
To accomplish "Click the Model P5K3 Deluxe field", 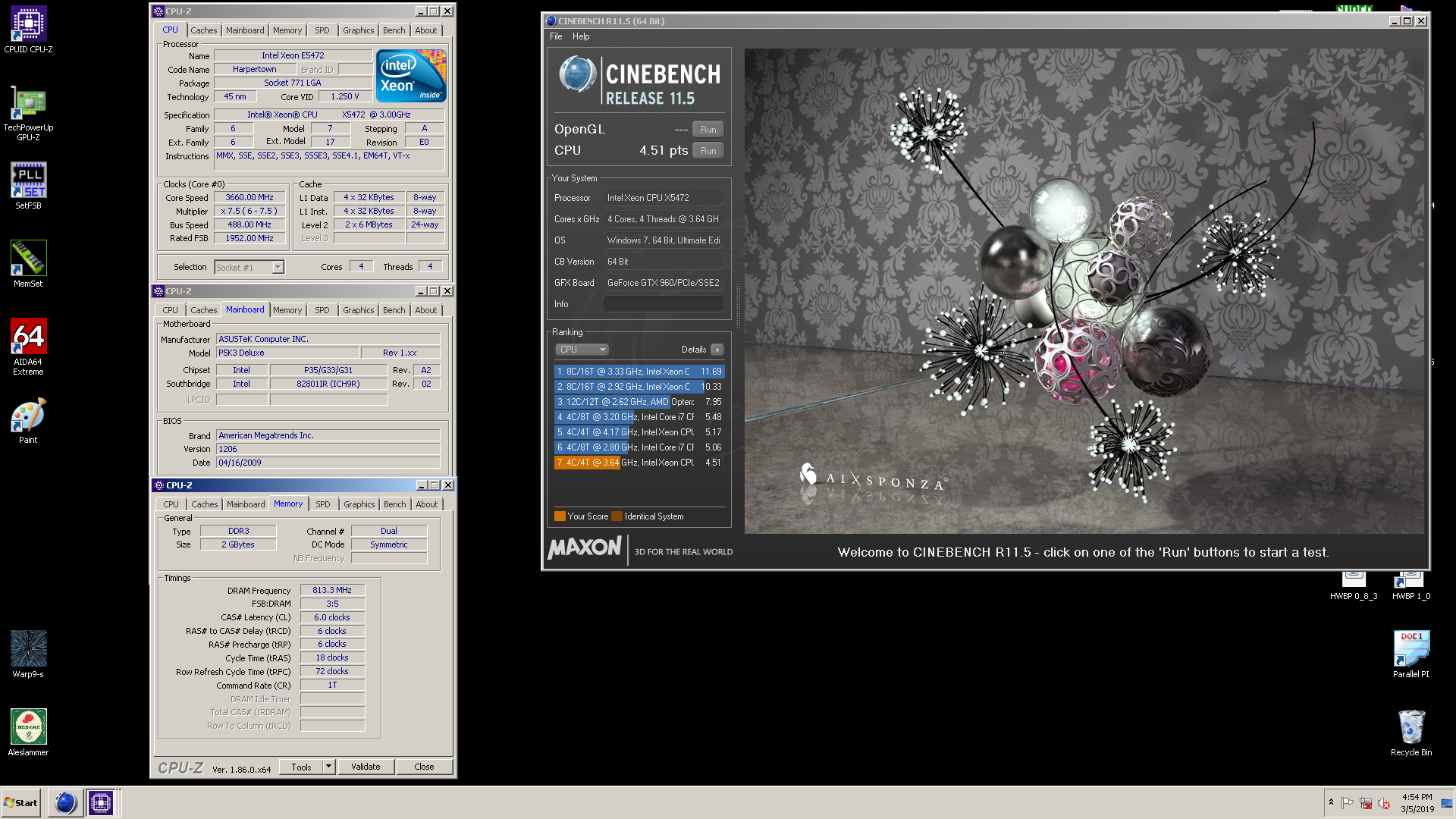I will point(287,353).
